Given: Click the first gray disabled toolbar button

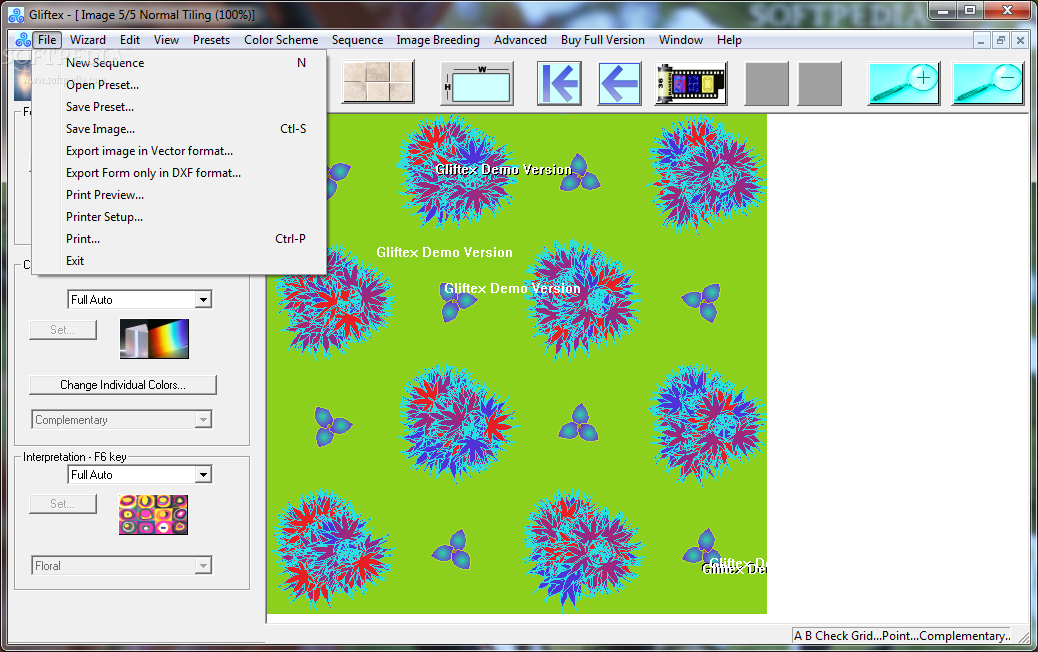Looking at the screenshot, I should [x=767, y=83].
